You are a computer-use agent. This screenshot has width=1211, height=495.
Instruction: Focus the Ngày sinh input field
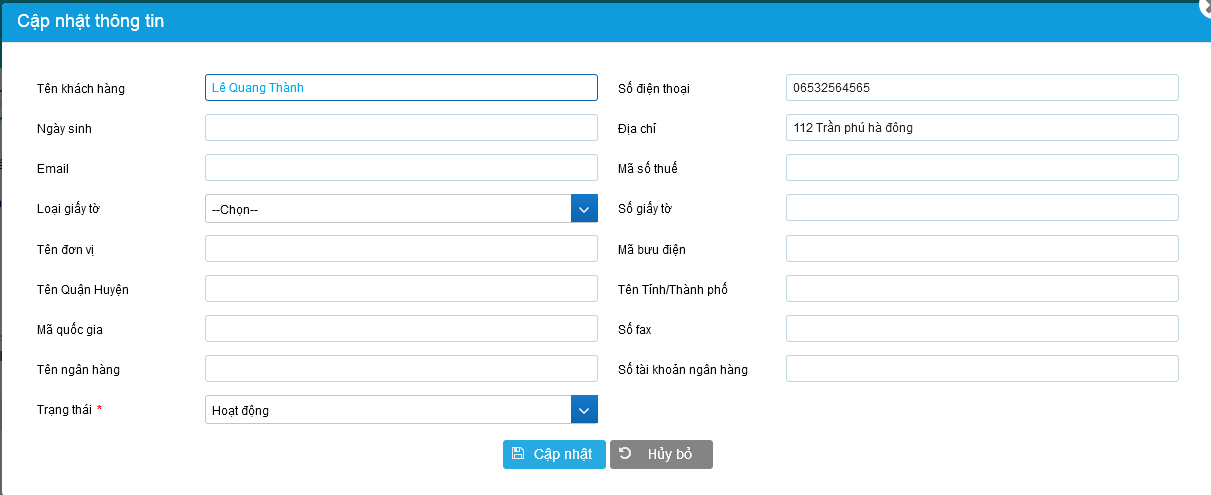[400, 128]
